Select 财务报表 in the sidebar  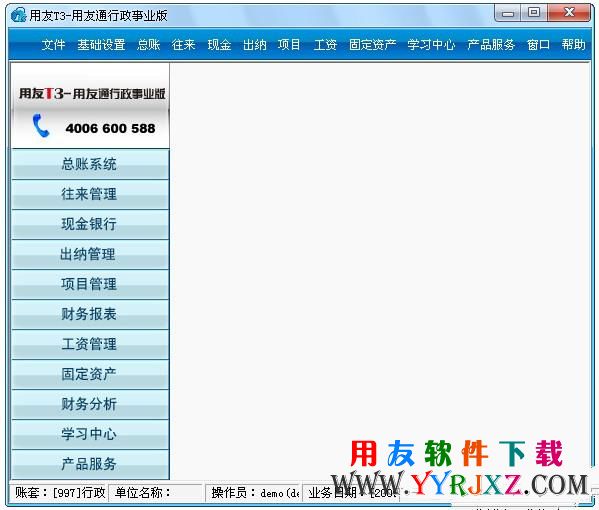(x=90, y=314)
